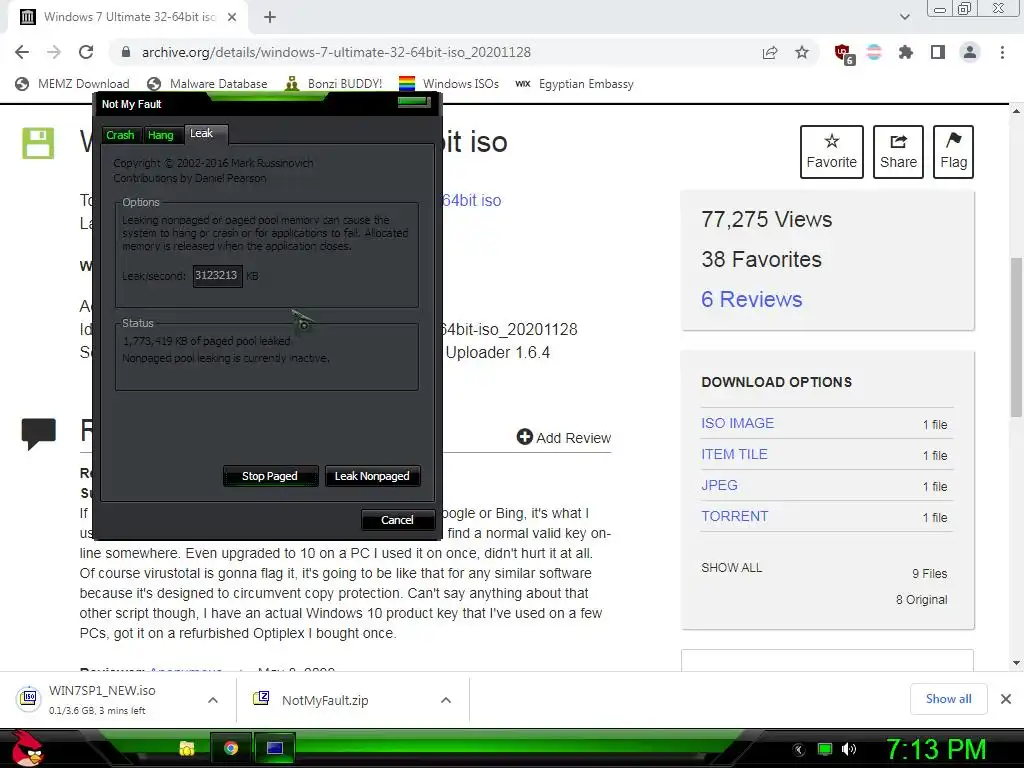1024x768 pixels.
Task: Click the Chrome taskbar icon
Action: [x=231, y=748]
